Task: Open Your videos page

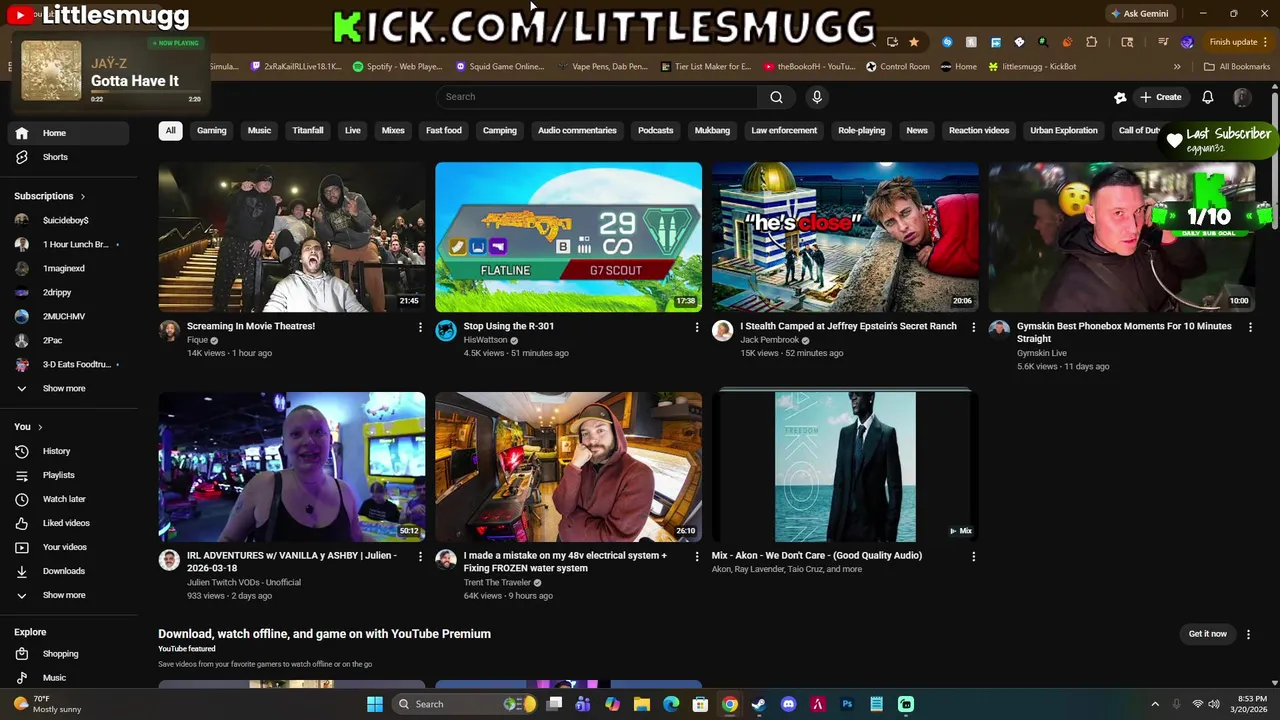Action: pyautogui.click(x=69, y=547)
